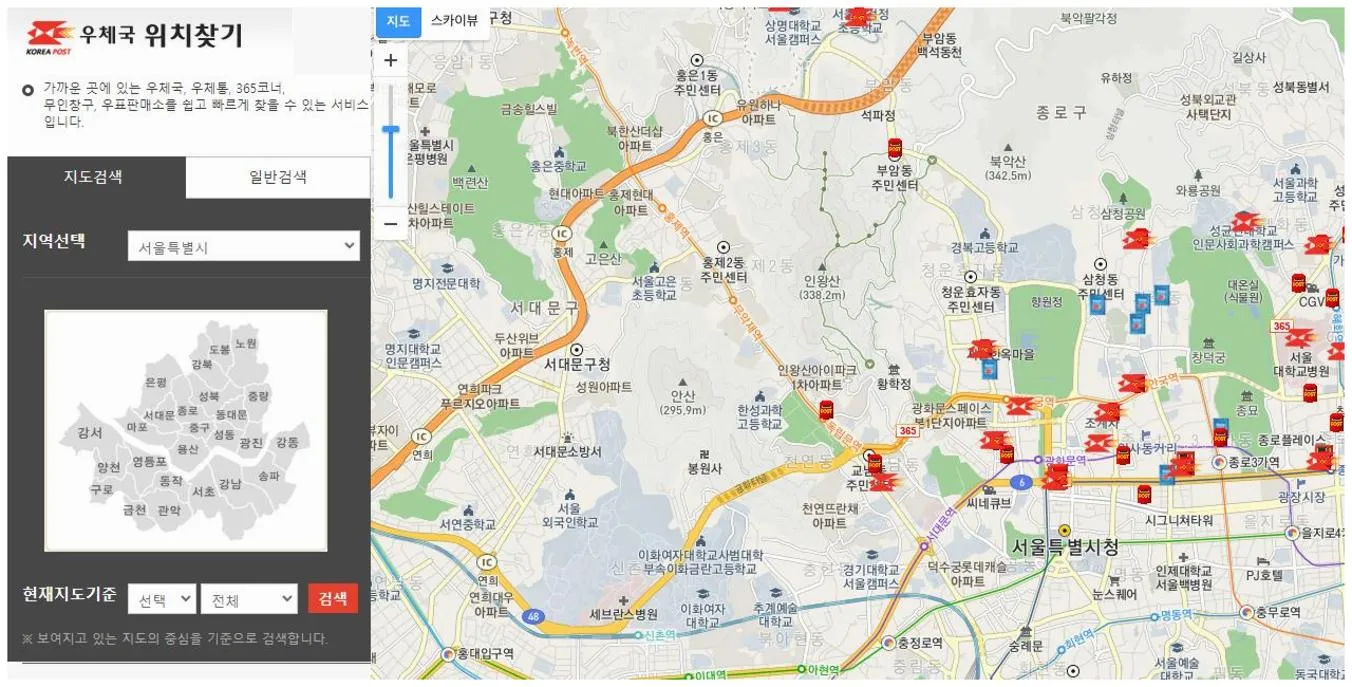
Task: Select 강서 district on Seoul map
Action: coord(90,433)
